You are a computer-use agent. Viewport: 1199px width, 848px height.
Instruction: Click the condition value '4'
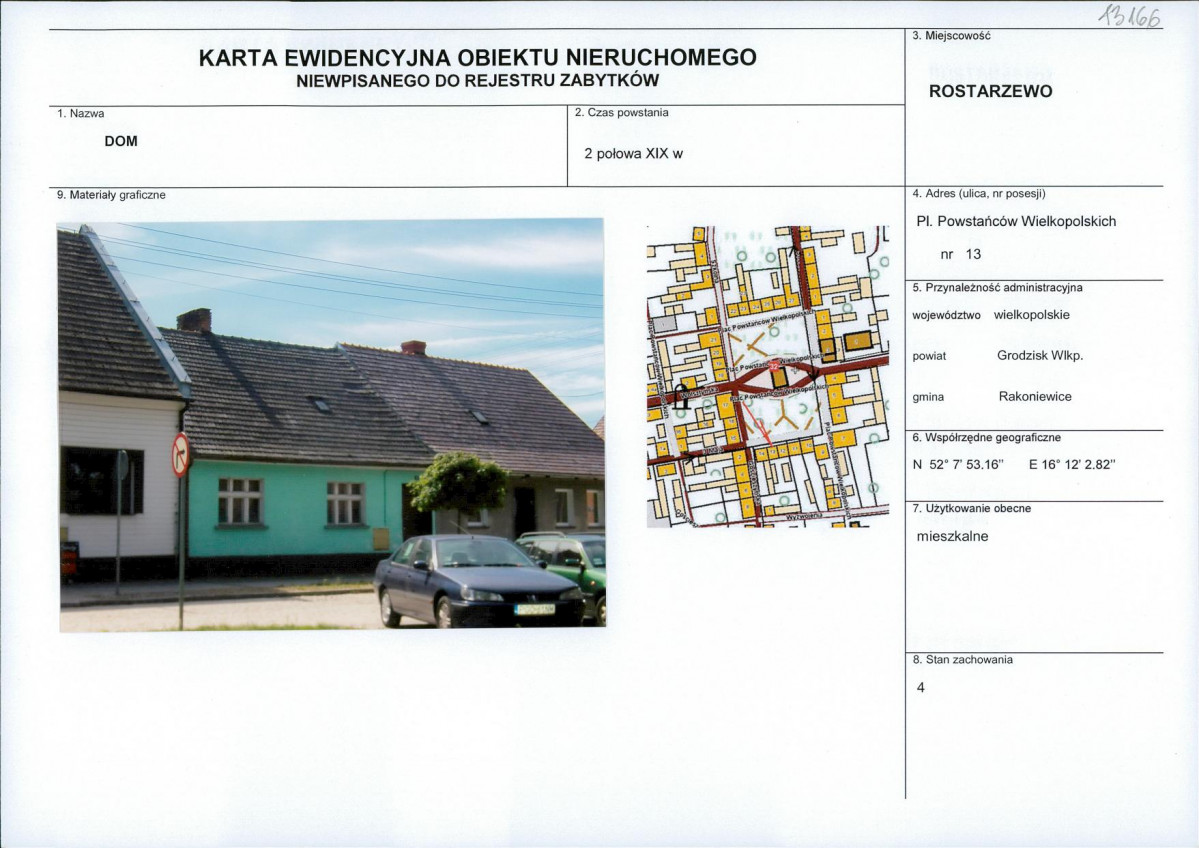tap(921, 687)
